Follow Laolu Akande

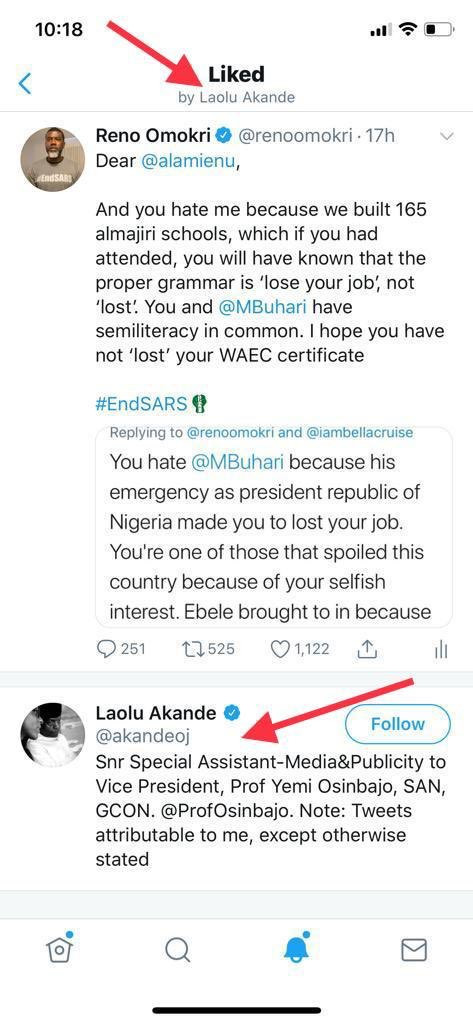tap(397, 724)
